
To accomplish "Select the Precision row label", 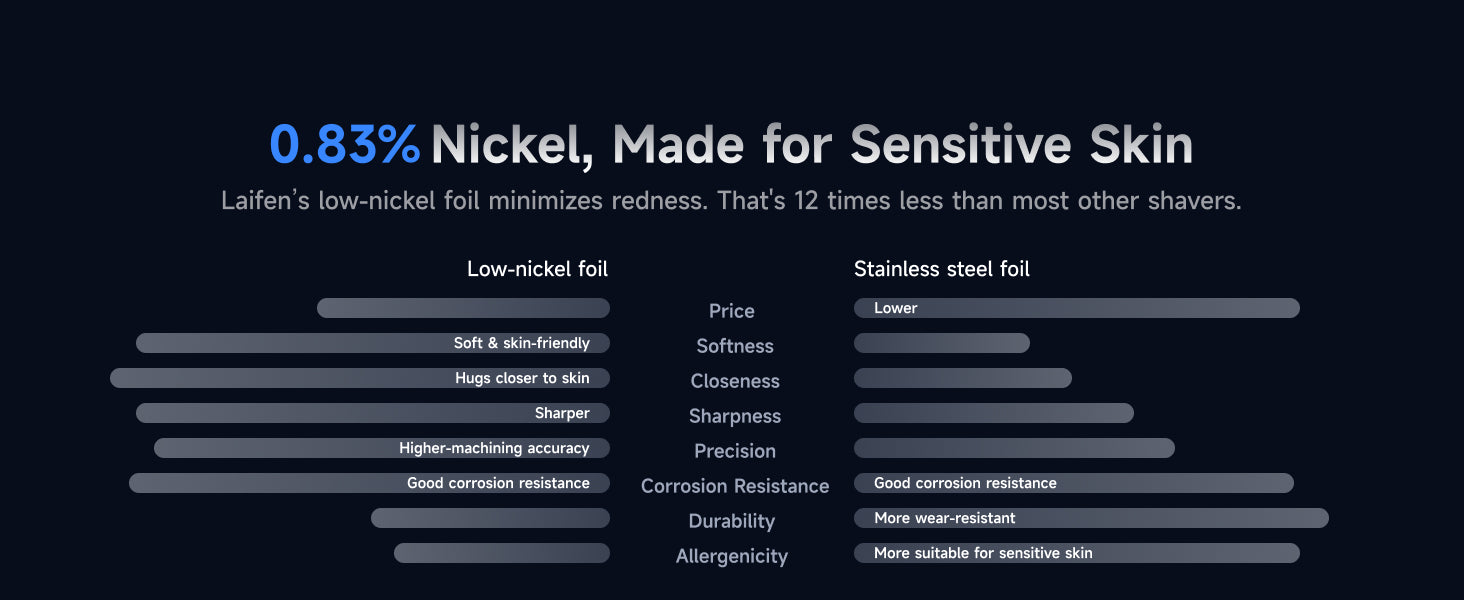I will click(x=735, y=451).
